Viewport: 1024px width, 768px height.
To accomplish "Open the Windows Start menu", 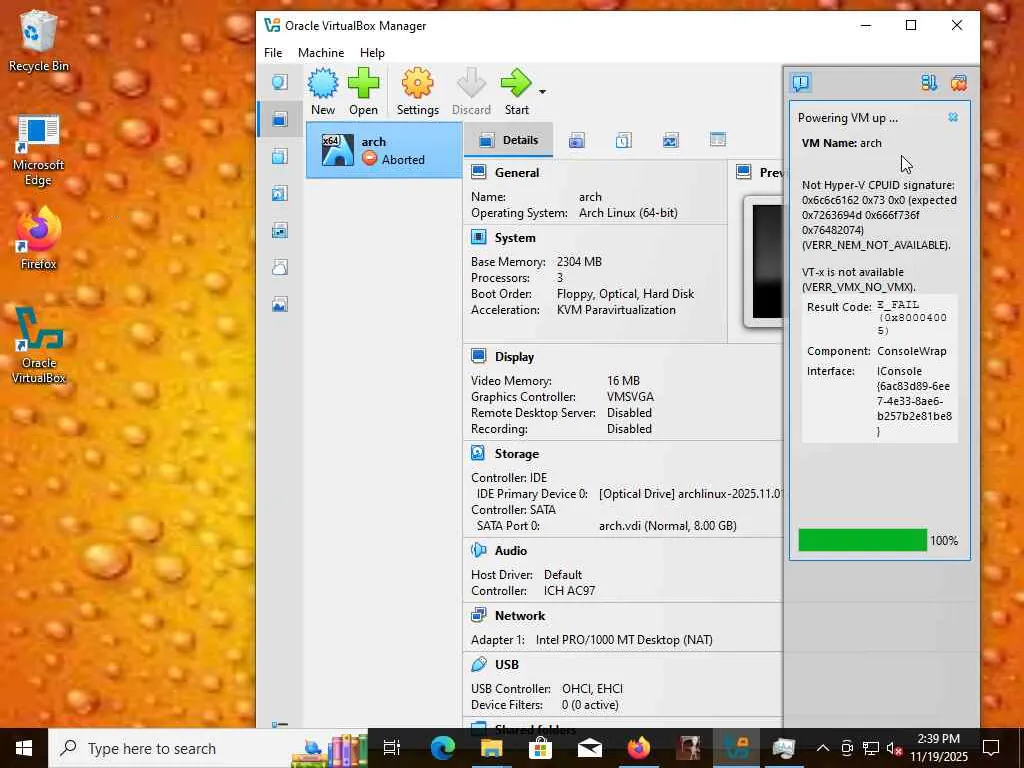I will point(24,748).
